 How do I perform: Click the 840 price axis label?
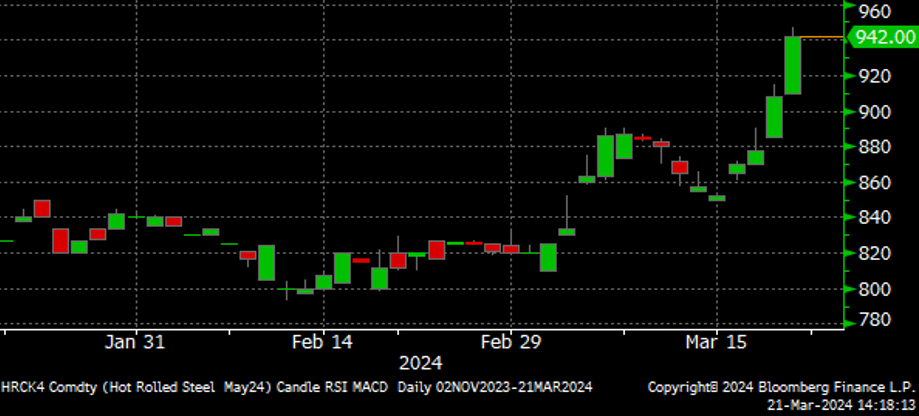click(874, 218)
